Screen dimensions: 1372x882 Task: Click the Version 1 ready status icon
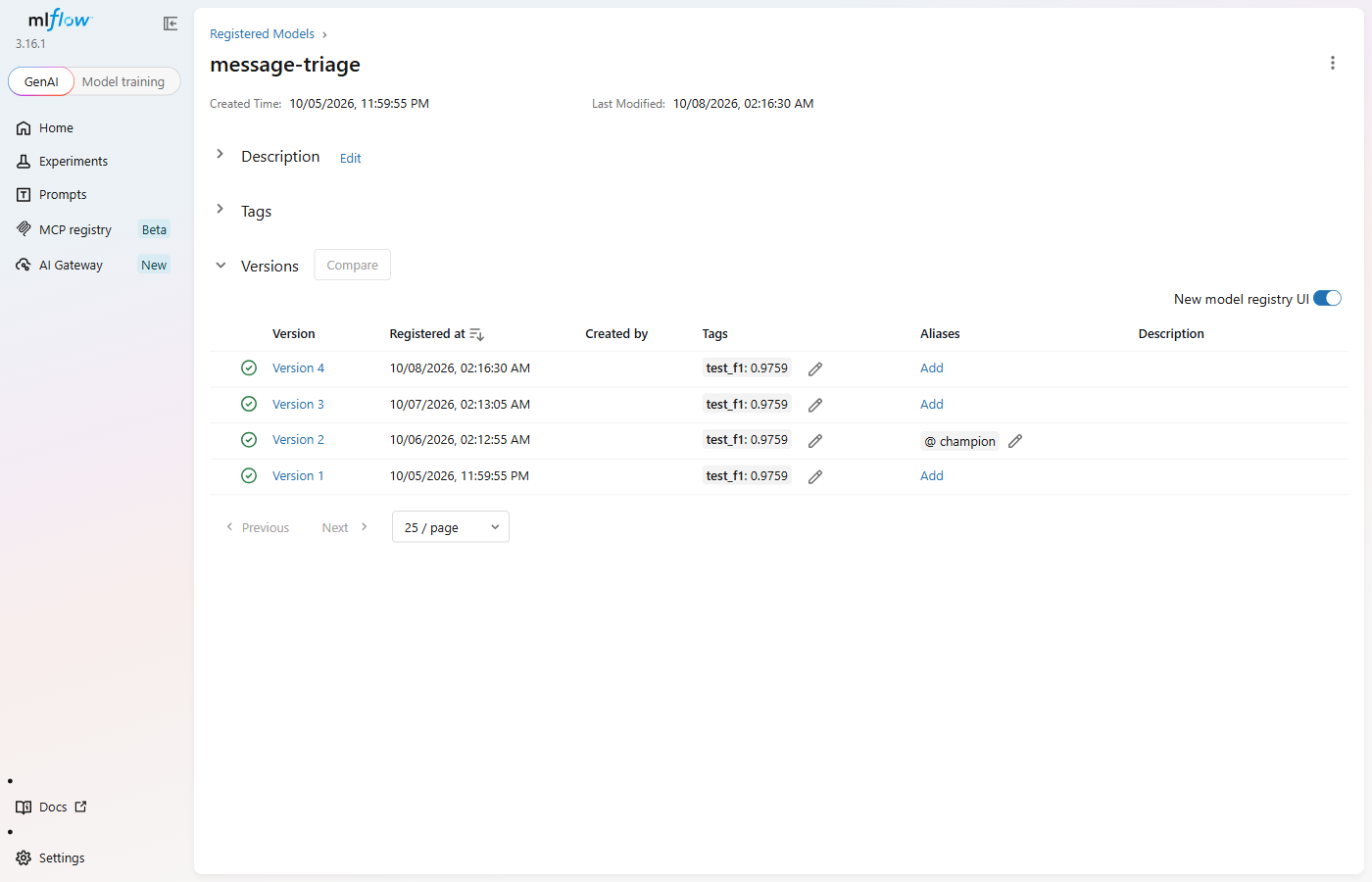[x=249, y=475]
